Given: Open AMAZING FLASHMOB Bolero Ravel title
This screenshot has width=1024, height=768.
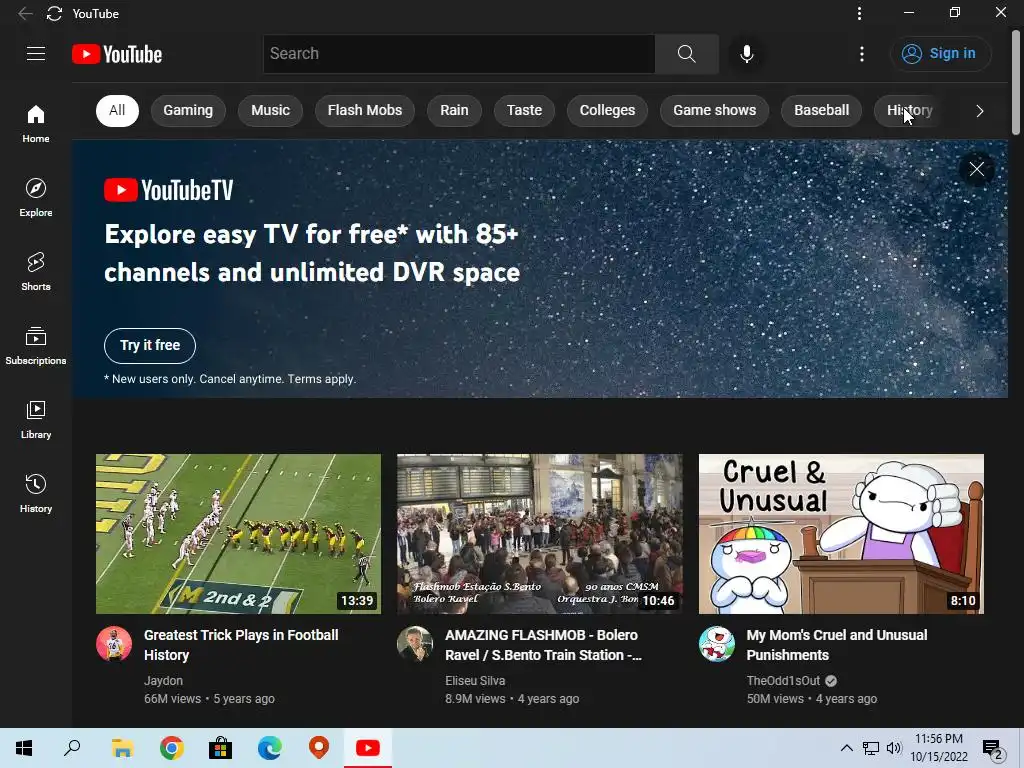Looking at the screenshot, I should (x=543, y=645).
